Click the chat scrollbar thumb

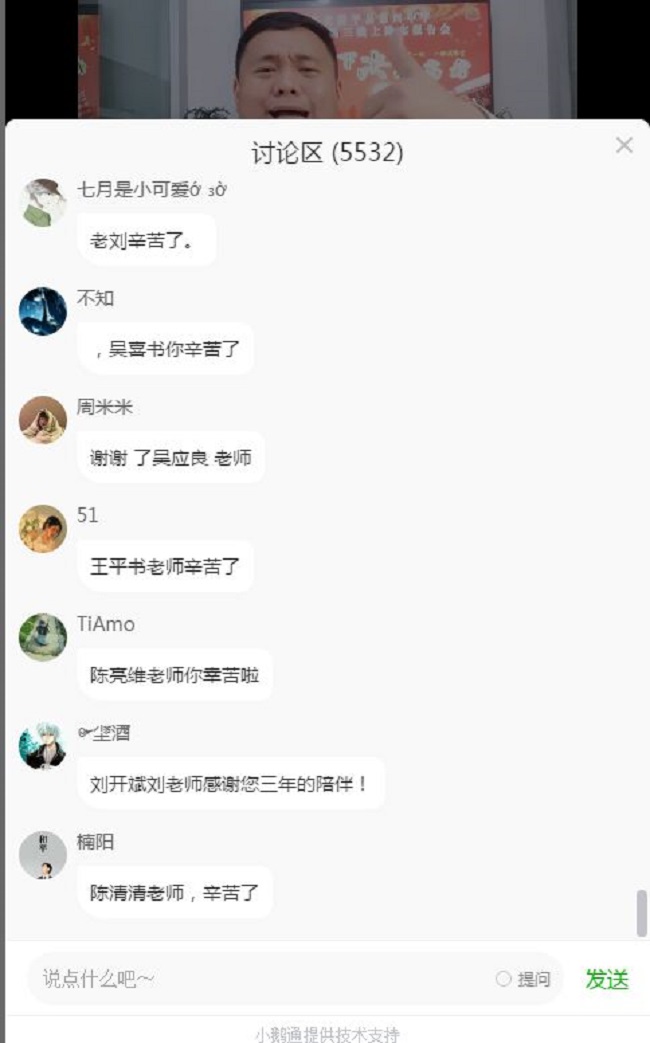point(641,913)
